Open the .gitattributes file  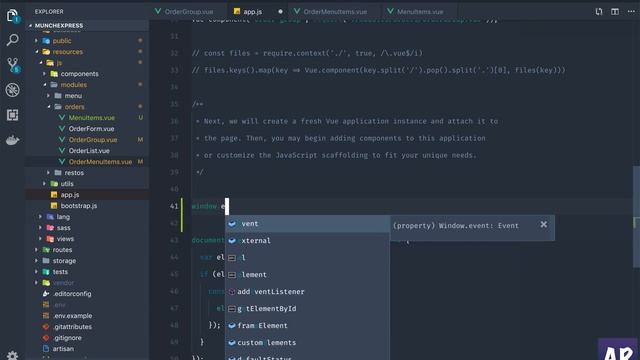[87, 327]
